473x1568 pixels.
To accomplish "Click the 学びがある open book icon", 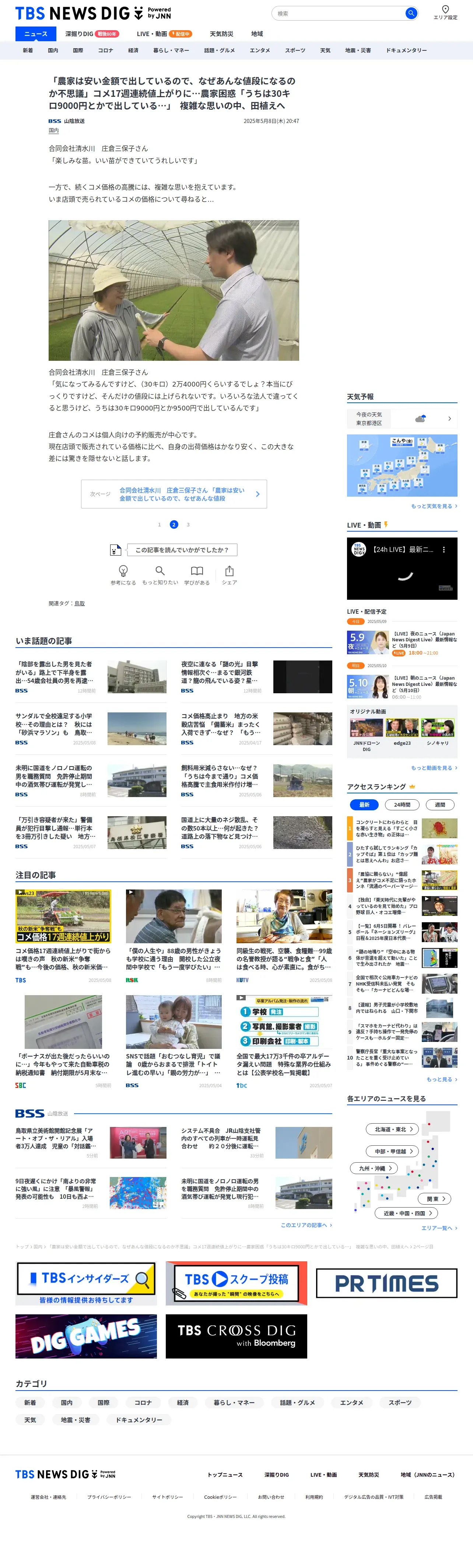I will [x=197, y=571].
